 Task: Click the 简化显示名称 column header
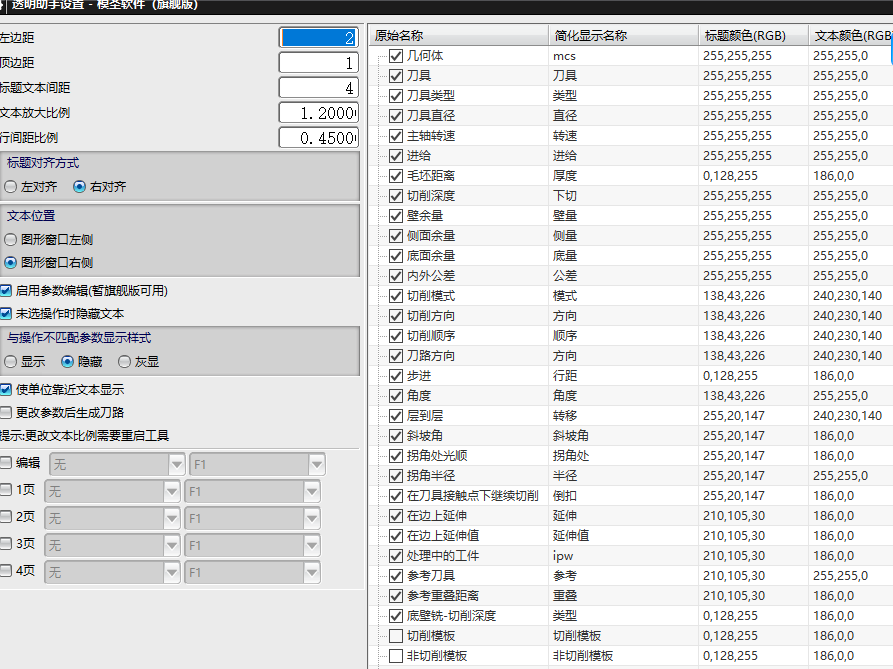click(623, 35)
